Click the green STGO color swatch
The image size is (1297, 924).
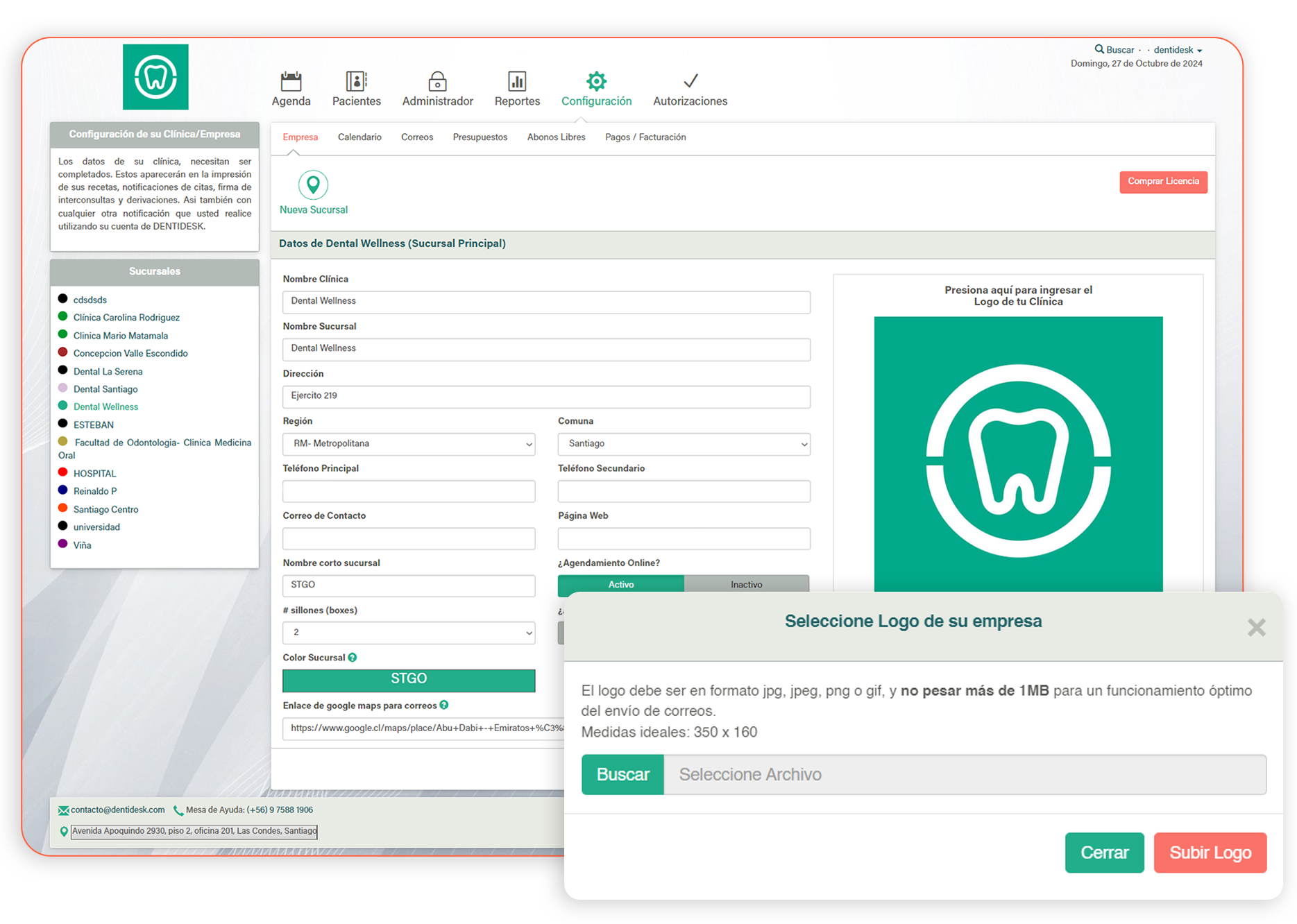point(409,680)
